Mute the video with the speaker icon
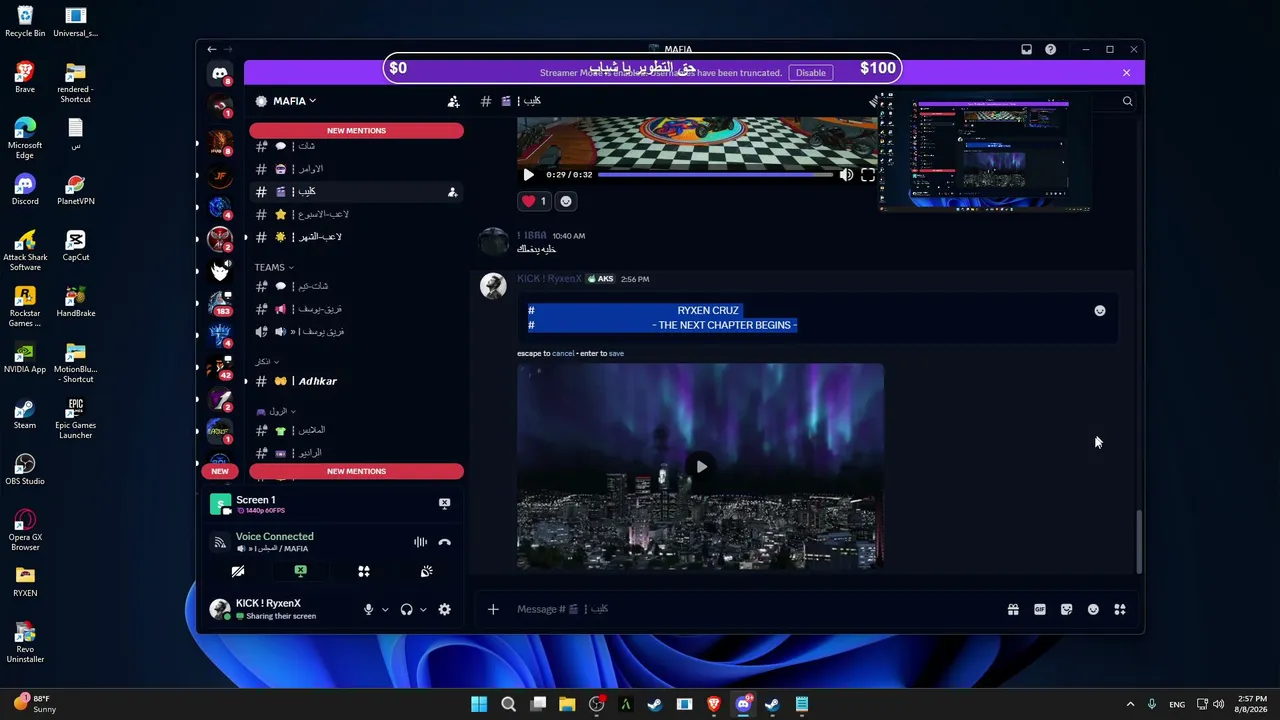The width and height of the screenshot is (1280, 720). coord(846,175)
